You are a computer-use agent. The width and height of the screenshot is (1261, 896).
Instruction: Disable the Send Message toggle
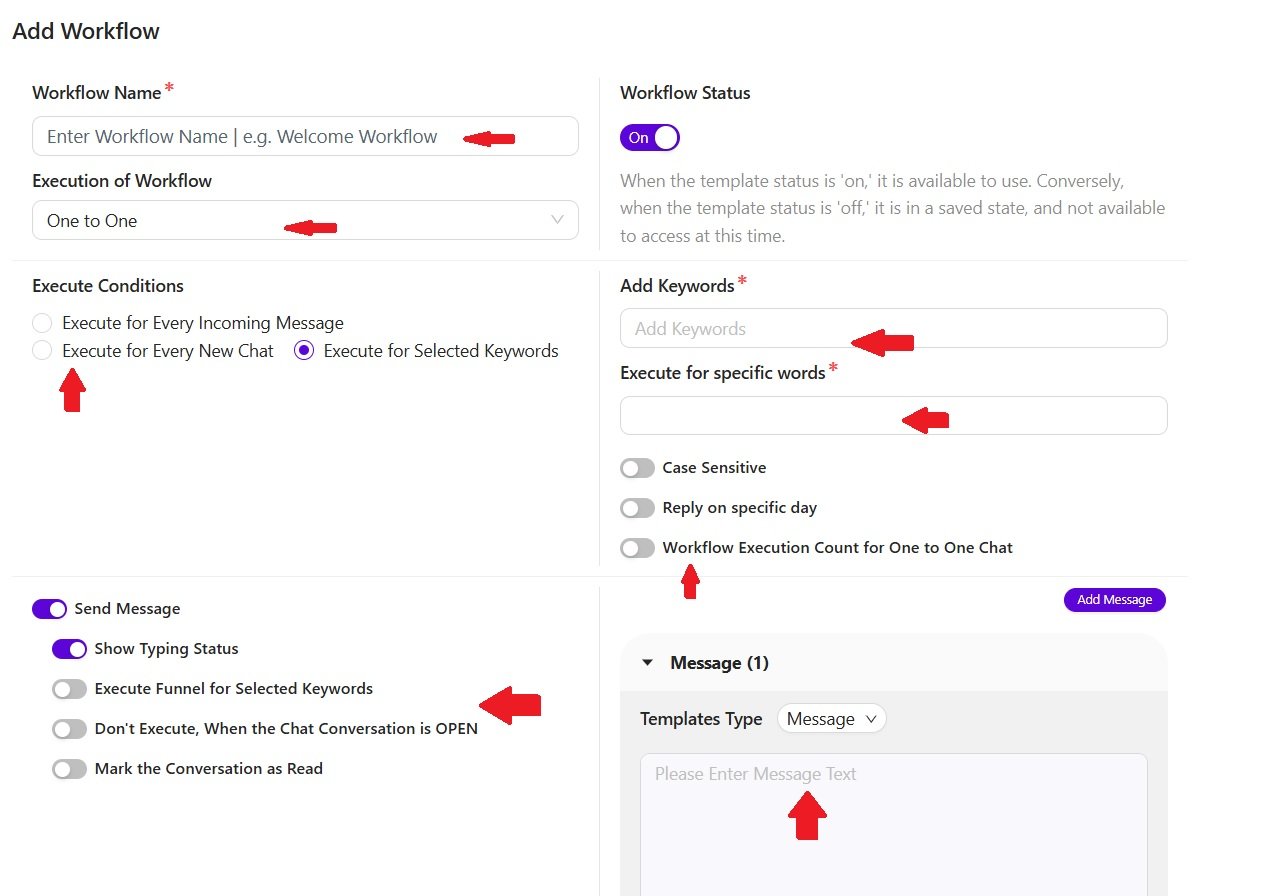click(49, 608)
